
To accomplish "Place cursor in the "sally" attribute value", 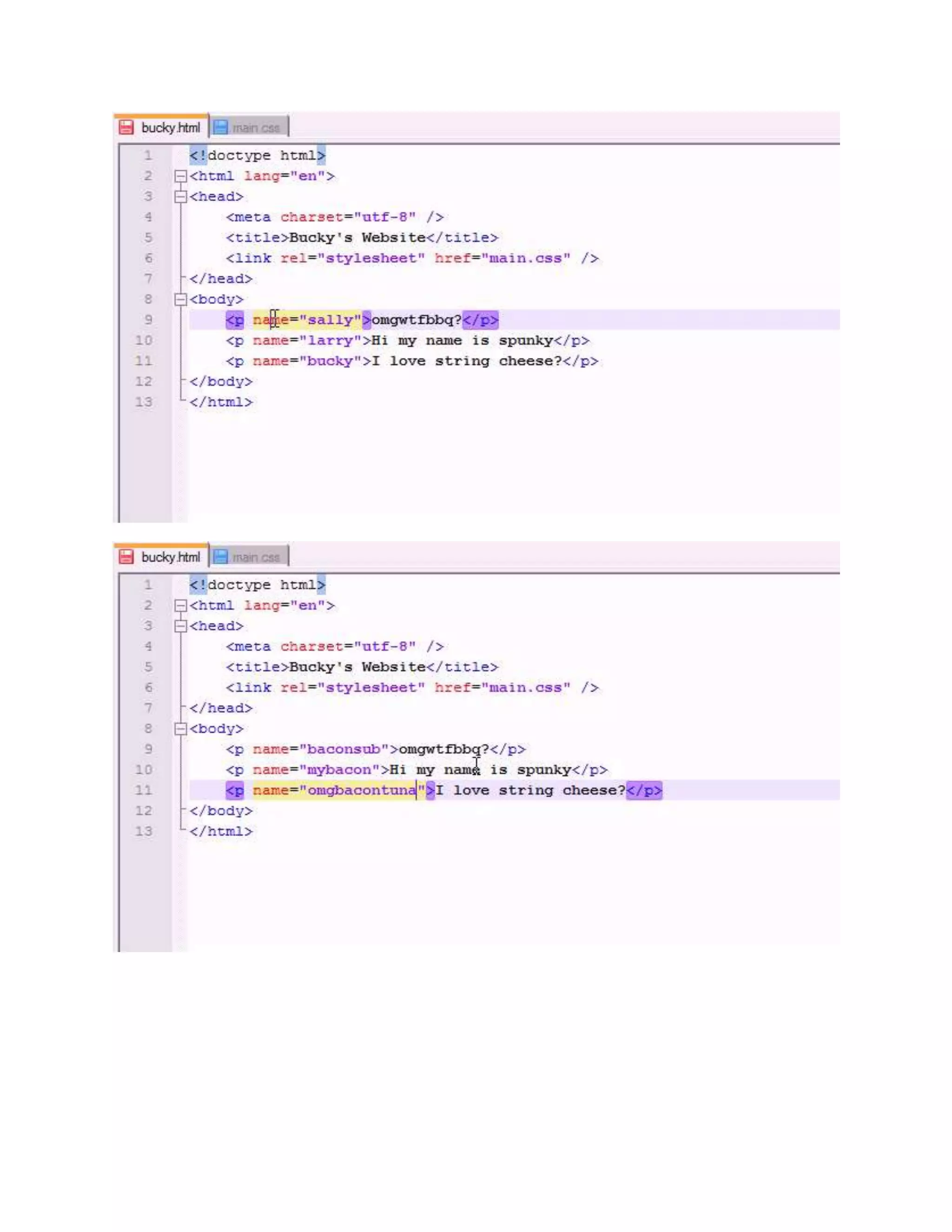I will click(x=330, y=320).
